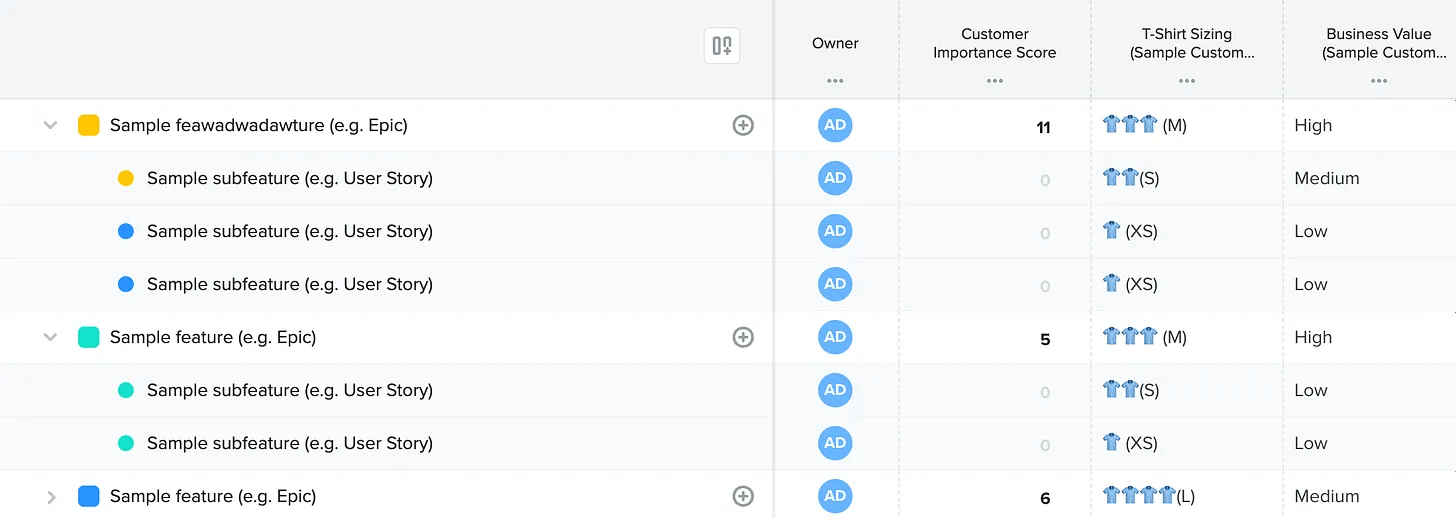This screenshot has height=518, width=1456.
Task: Click (S) sizing on teal subfeature
Action: coord(1131,390)
